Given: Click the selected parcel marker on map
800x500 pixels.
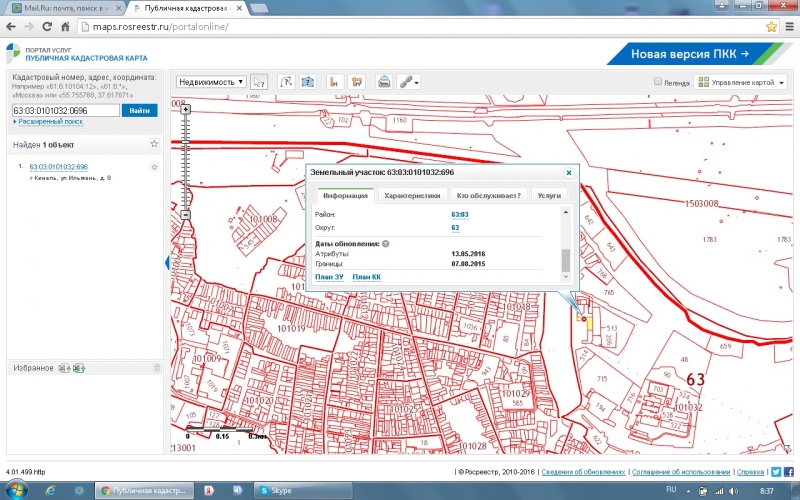Looking at the screenshot, I should 584,319.
